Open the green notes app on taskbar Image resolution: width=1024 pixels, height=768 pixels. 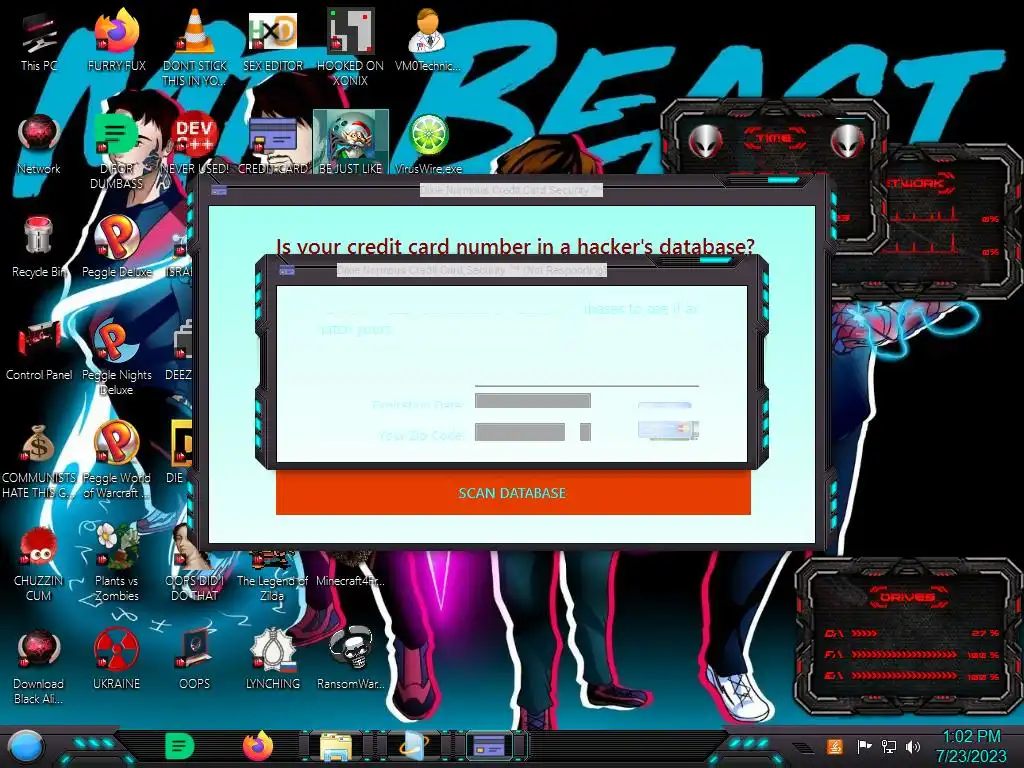pos(180,746)
